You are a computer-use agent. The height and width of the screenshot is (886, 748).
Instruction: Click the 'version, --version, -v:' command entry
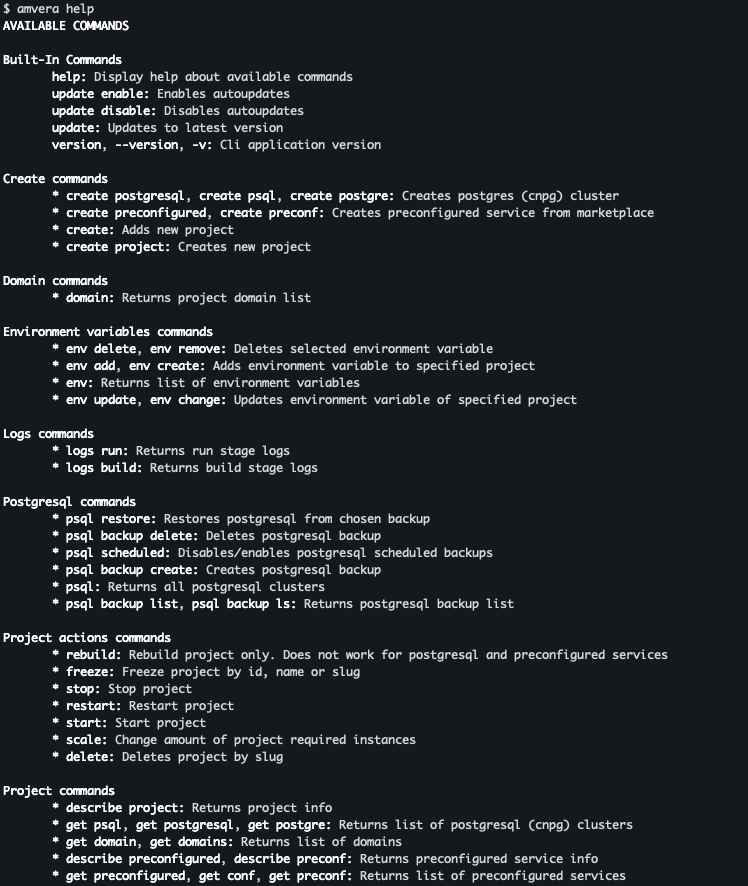point(132,145)
